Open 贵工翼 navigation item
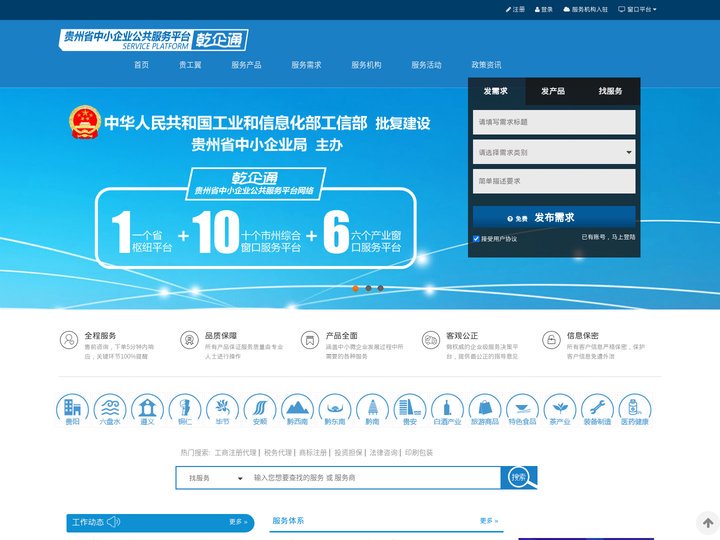Image resolution: width=720 pixels, height=540 pixels. pos(190,65)
